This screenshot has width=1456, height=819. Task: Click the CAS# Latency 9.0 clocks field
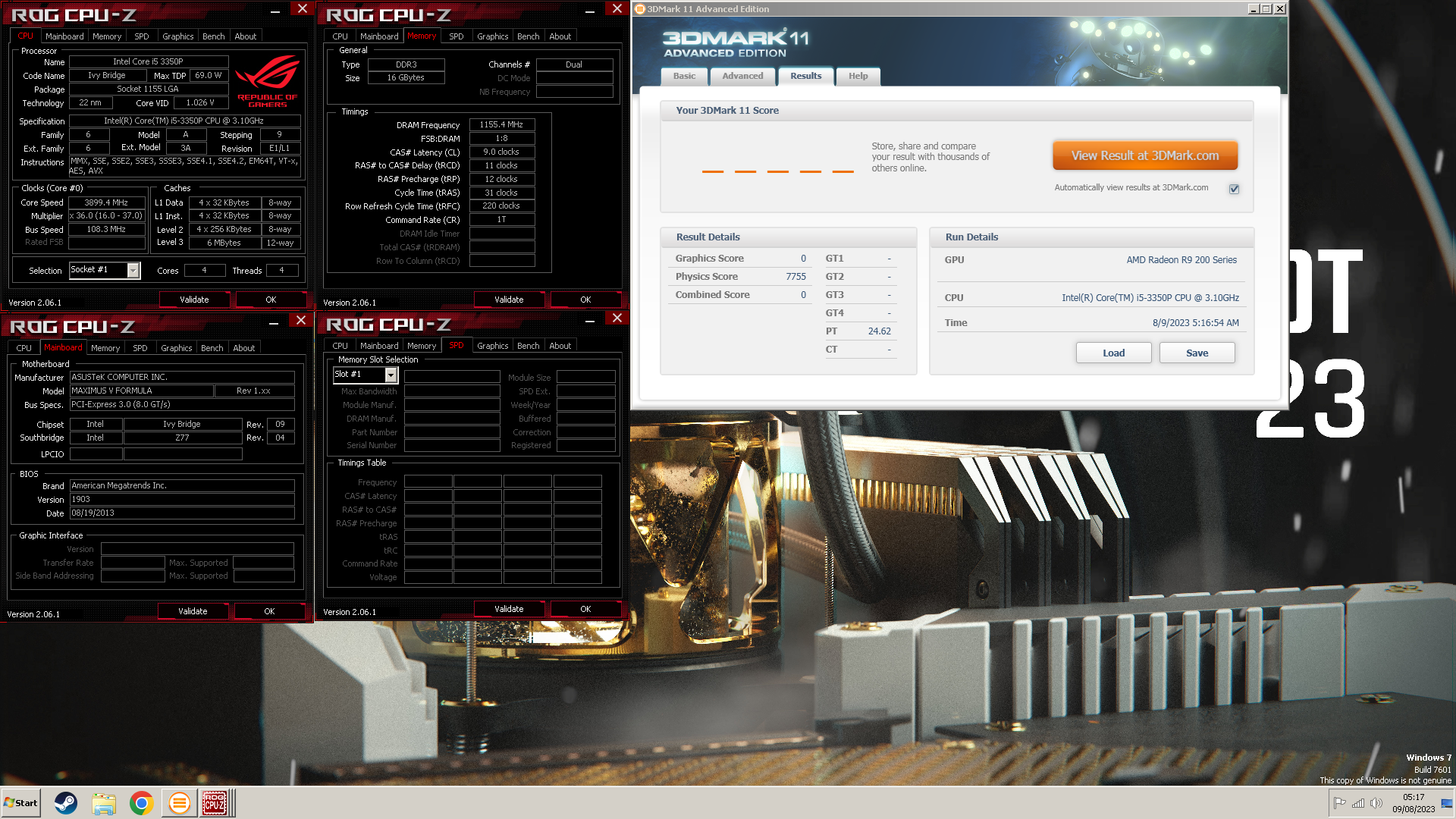[502, 152]
